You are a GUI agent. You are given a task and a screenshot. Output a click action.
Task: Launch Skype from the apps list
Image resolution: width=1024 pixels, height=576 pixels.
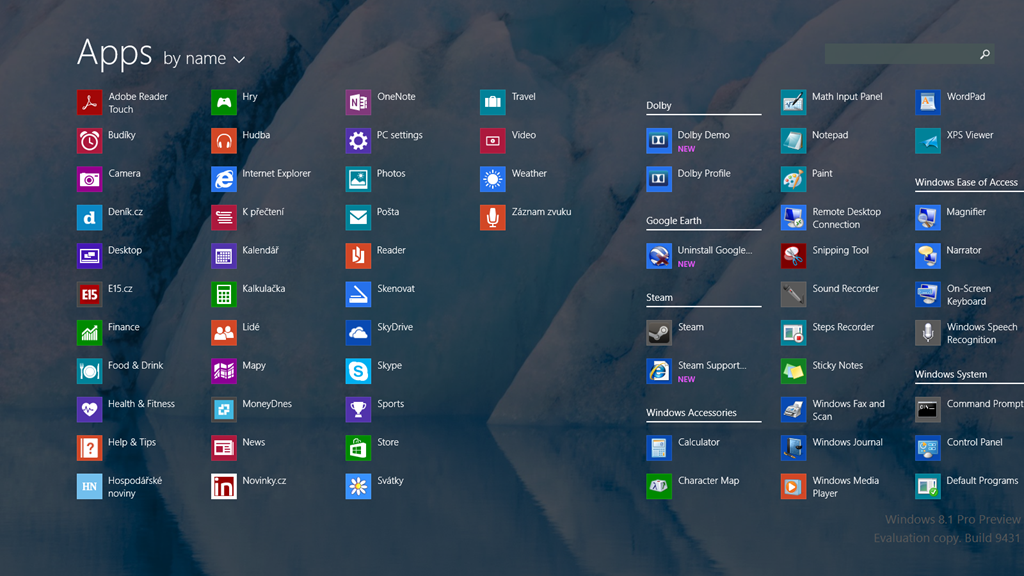358,371
